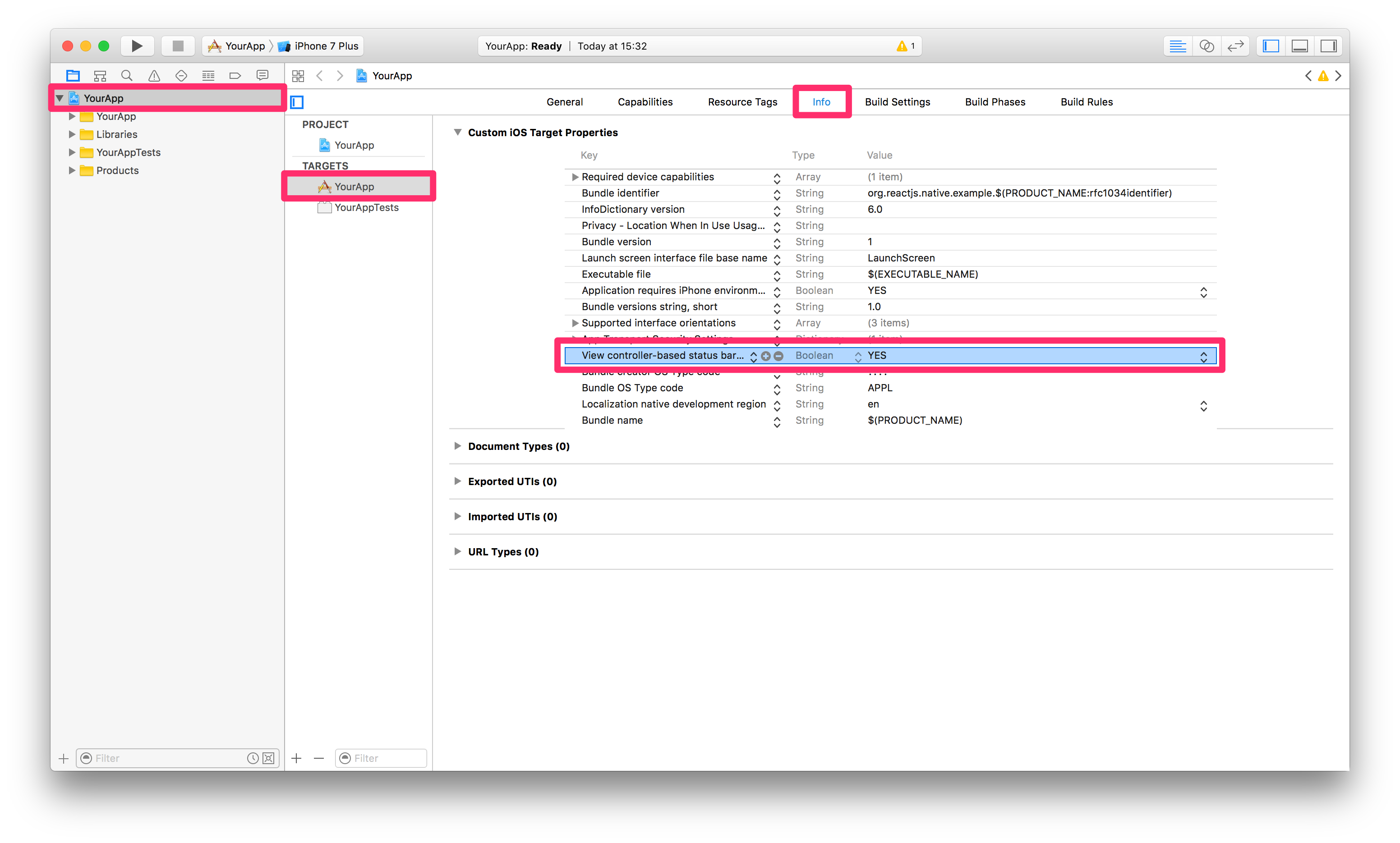Open the Capabilities tab

(x=645, y=102)
